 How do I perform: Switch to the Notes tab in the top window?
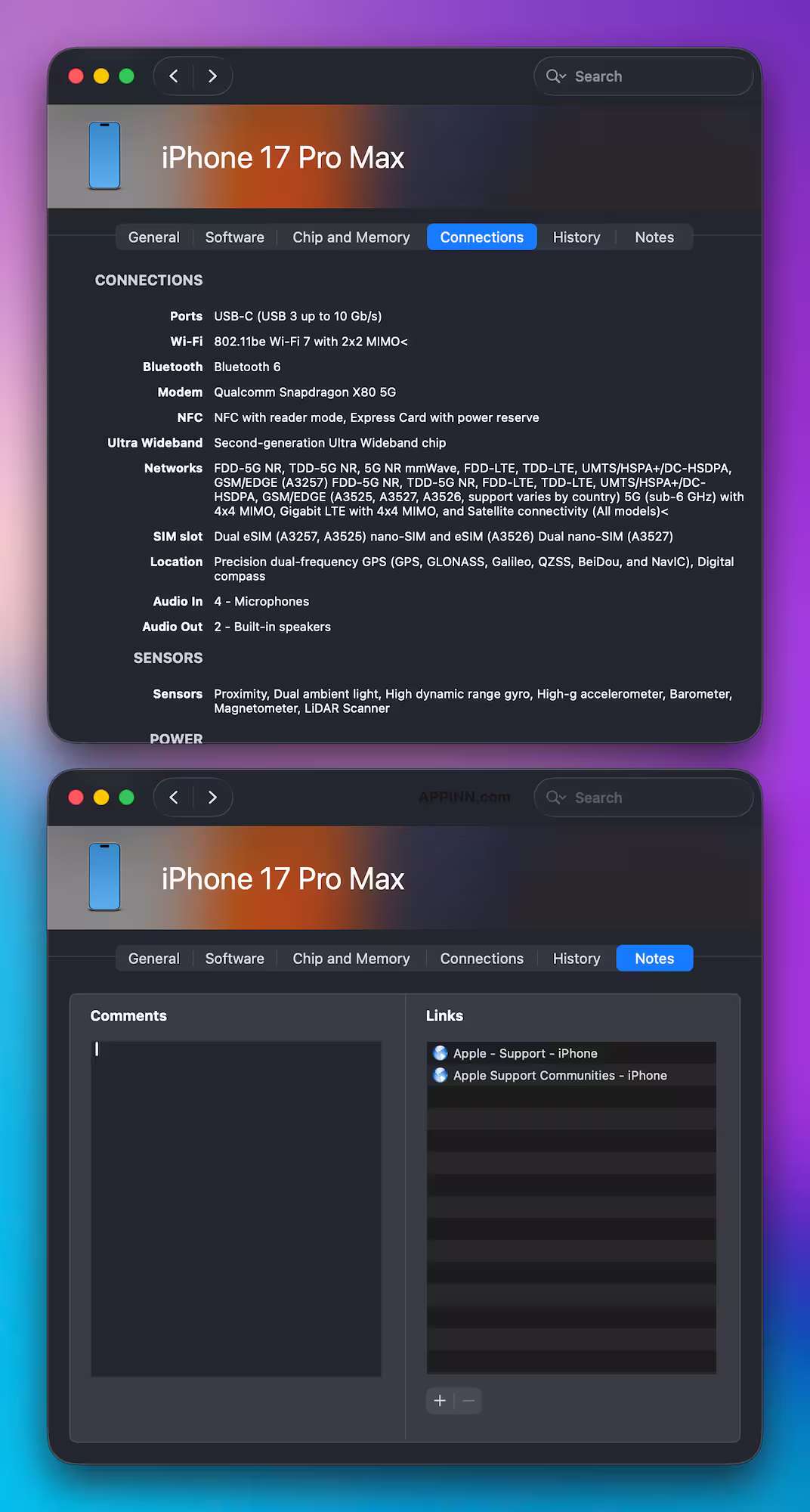(654, 237)
